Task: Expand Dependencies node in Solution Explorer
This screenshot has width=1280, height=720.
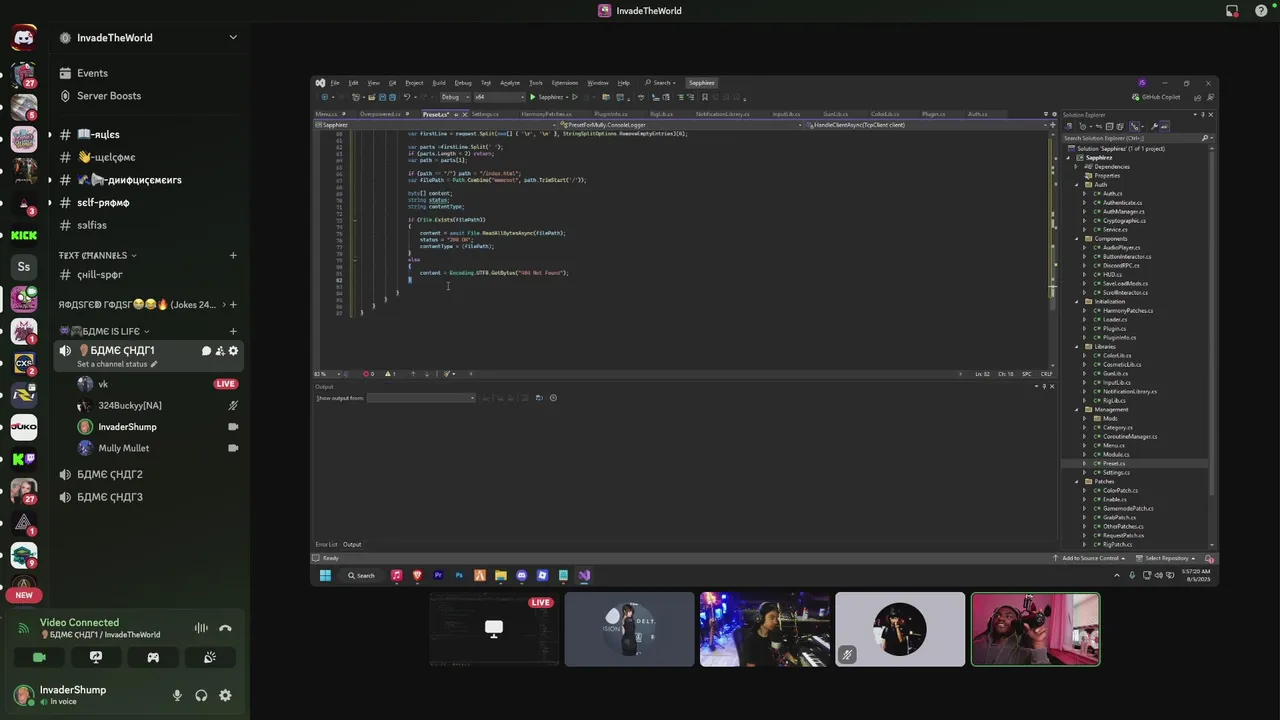Action: point(1077,167)
